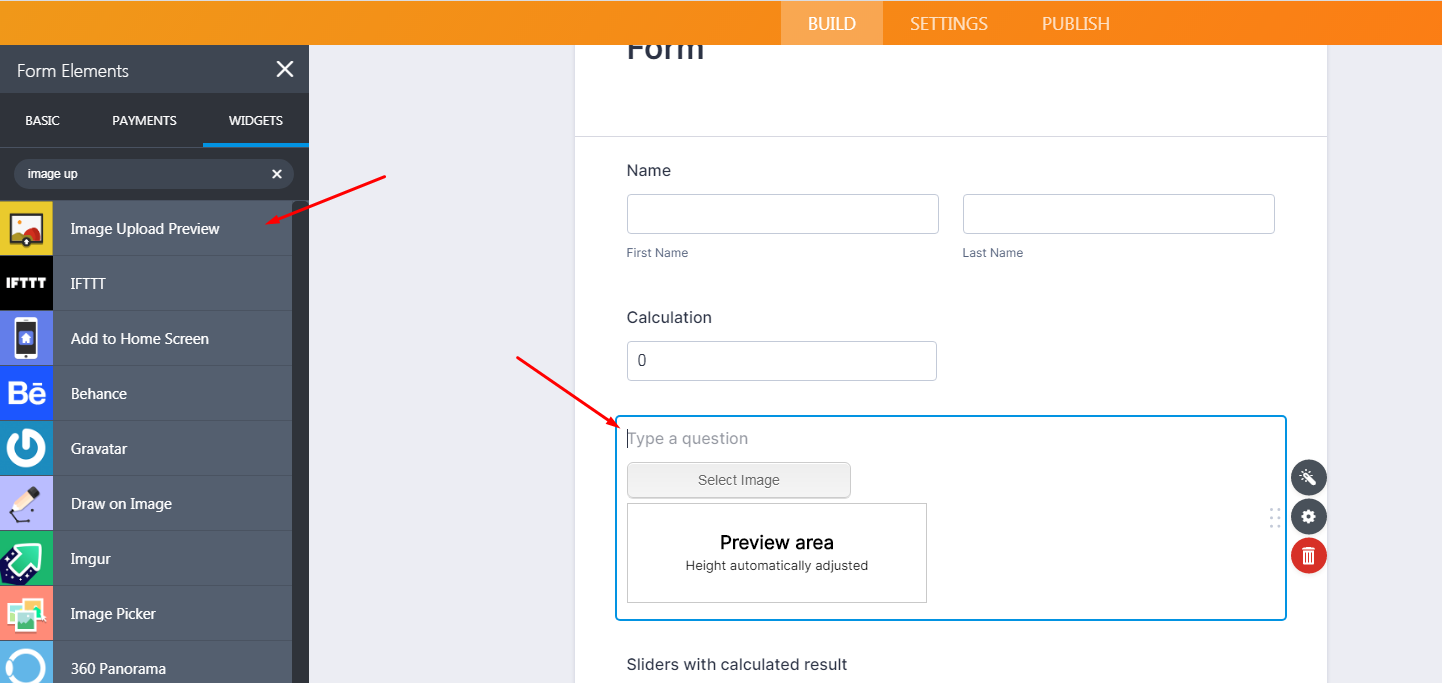
Task: Clear the search with the X icon
Action: 276,173
